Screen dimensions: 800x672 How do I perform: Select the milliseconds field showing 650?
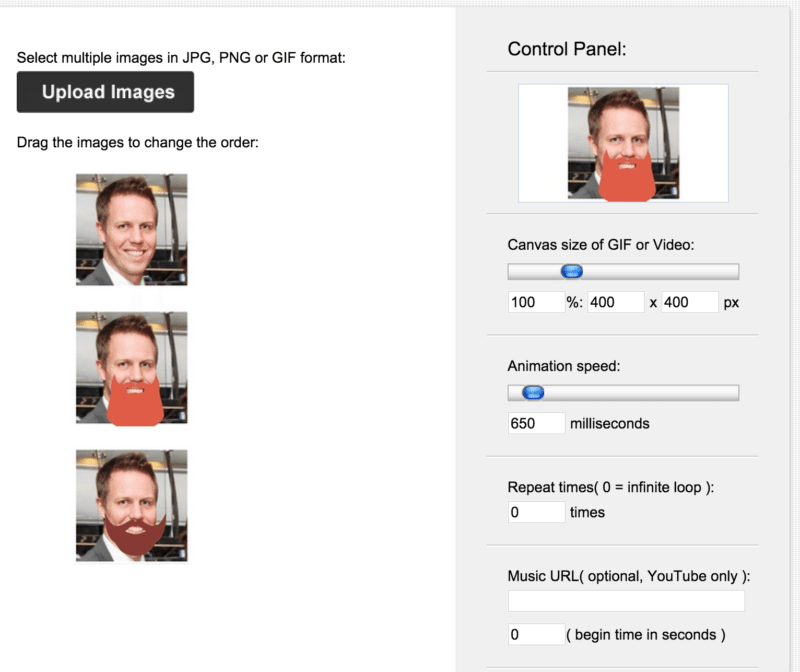coord(536,423)
